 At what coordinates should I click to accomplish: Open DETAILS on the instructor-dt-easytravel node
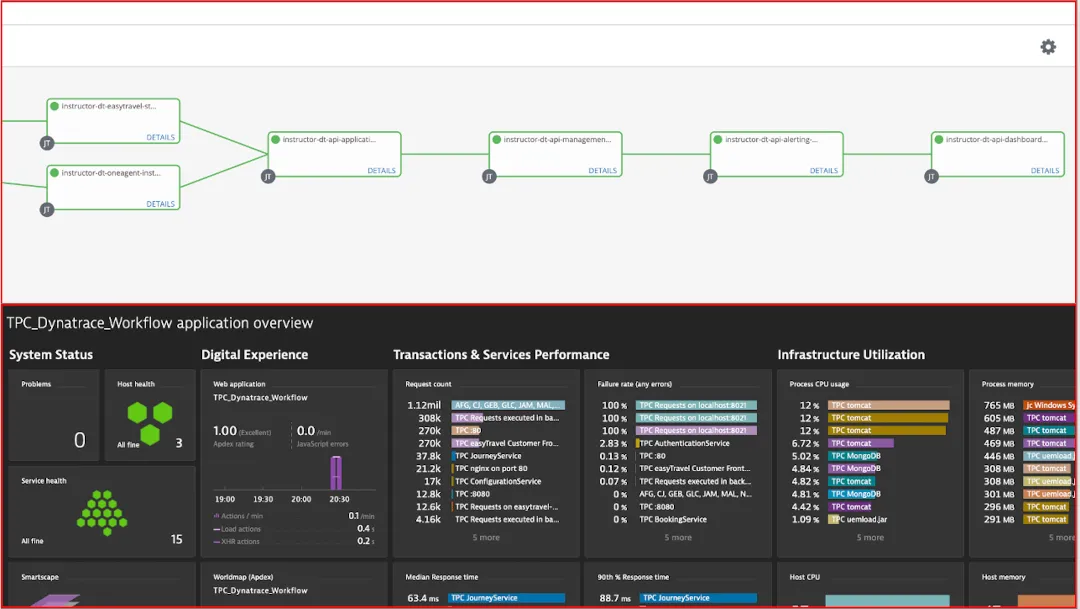(161, 137)
